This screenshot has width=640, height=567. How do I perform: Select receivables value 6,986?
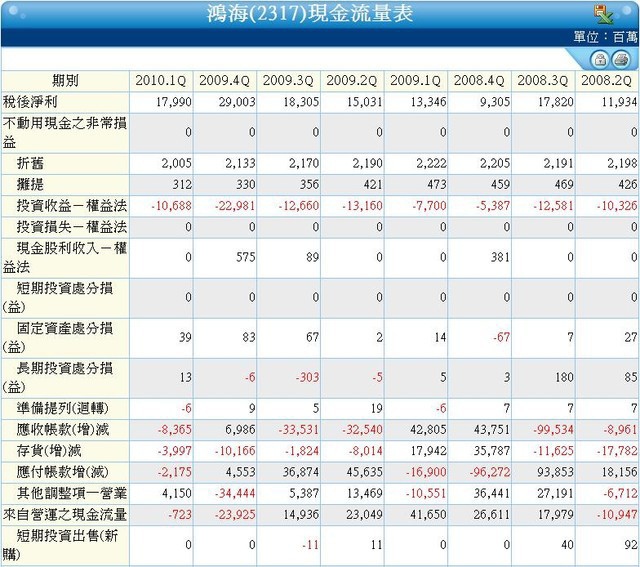coord(240,429)
